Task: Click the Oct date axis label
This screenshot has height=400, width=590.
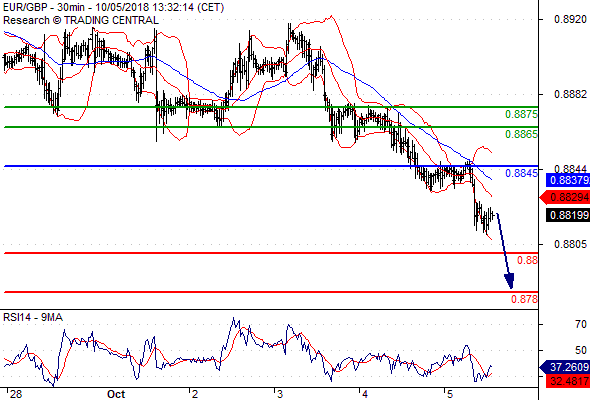Action: point(116,394)
